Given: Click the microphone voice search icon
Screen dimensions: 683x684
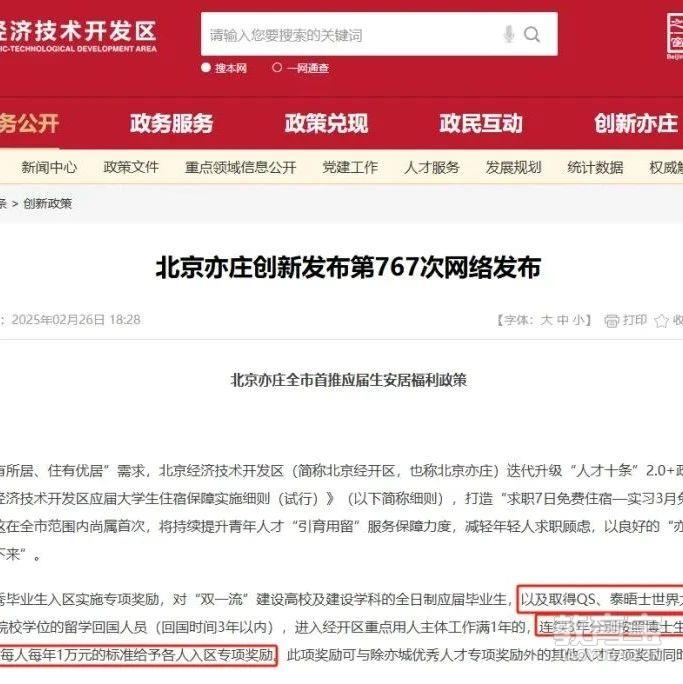Looking at the screenshot, I should pos(509,34).
